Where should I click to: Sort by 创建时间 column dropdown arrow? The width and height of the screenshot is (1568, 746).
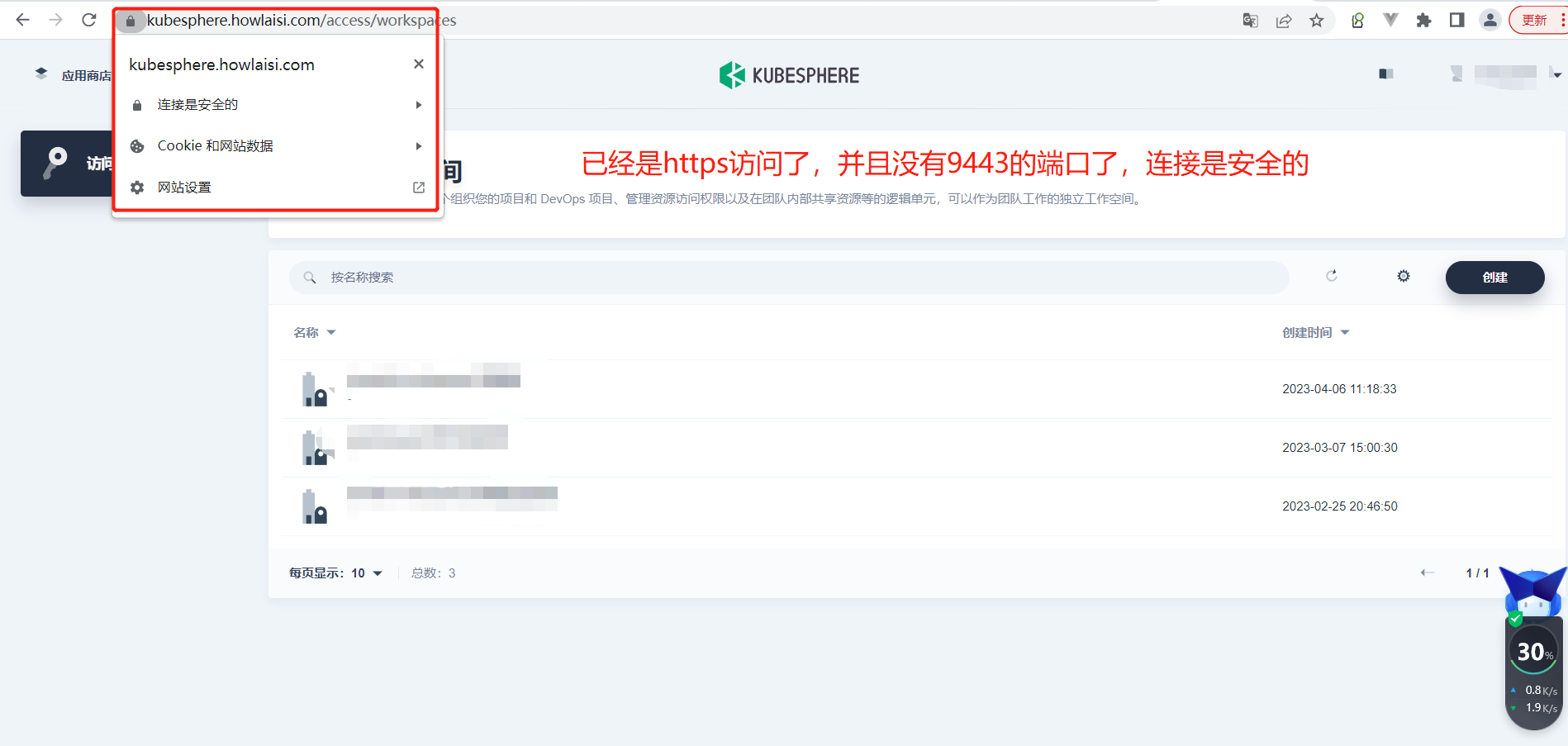pos(1345,332)
